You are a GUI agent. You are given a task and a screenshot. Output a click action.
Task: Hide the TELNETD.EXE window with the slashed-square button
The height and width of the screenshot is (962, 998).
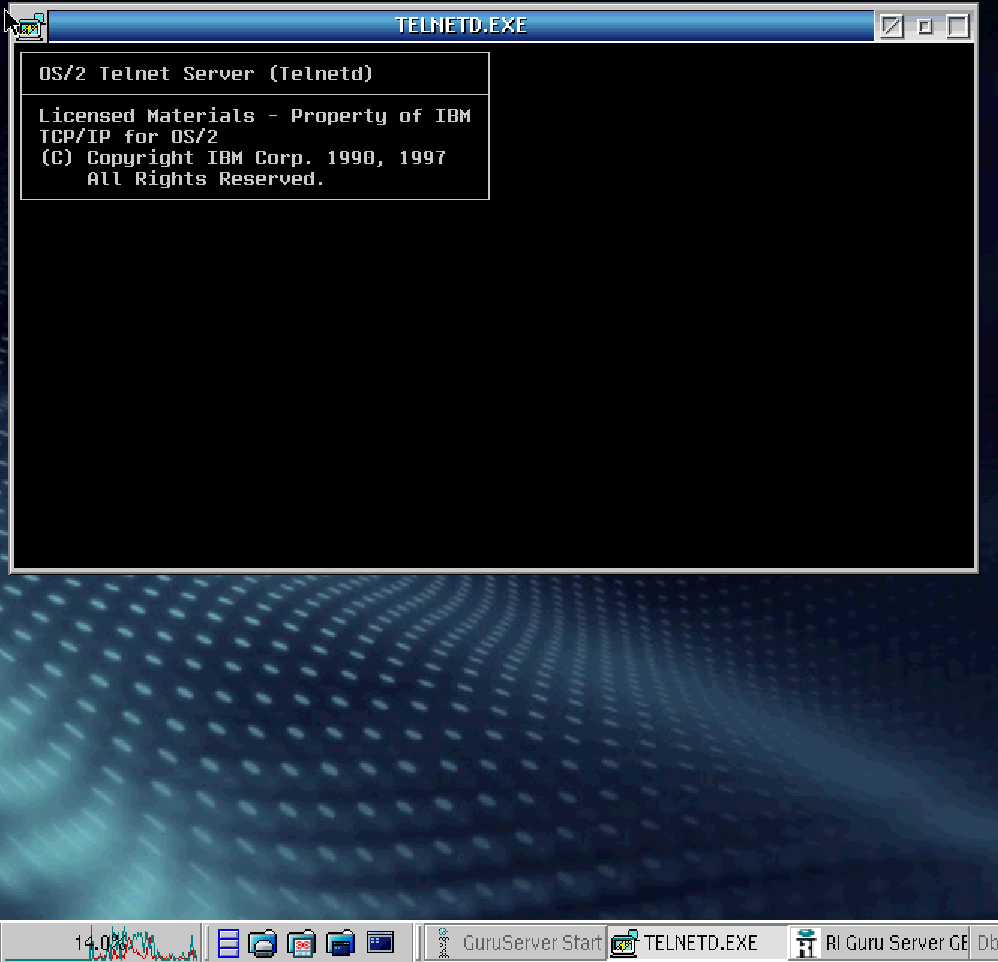pos(892,26)
